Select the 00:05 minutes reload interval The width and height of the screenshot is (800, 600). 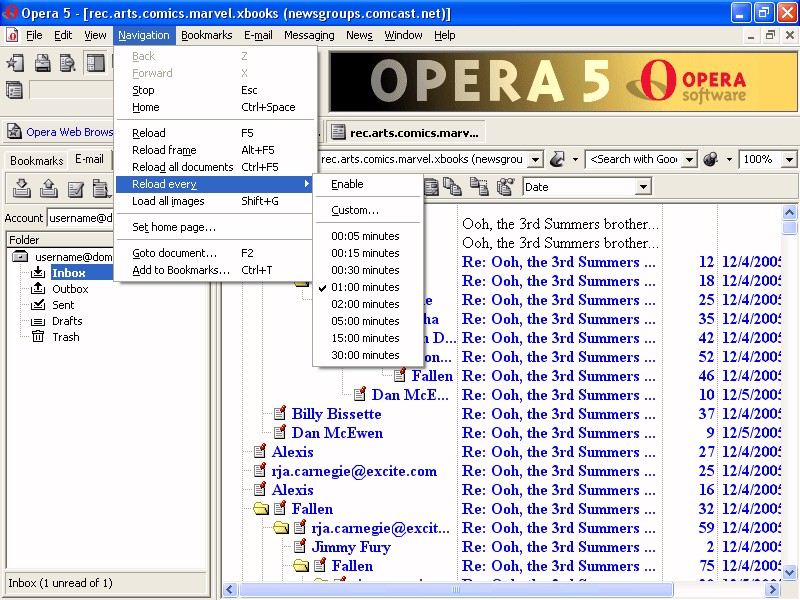click(365, 236)
